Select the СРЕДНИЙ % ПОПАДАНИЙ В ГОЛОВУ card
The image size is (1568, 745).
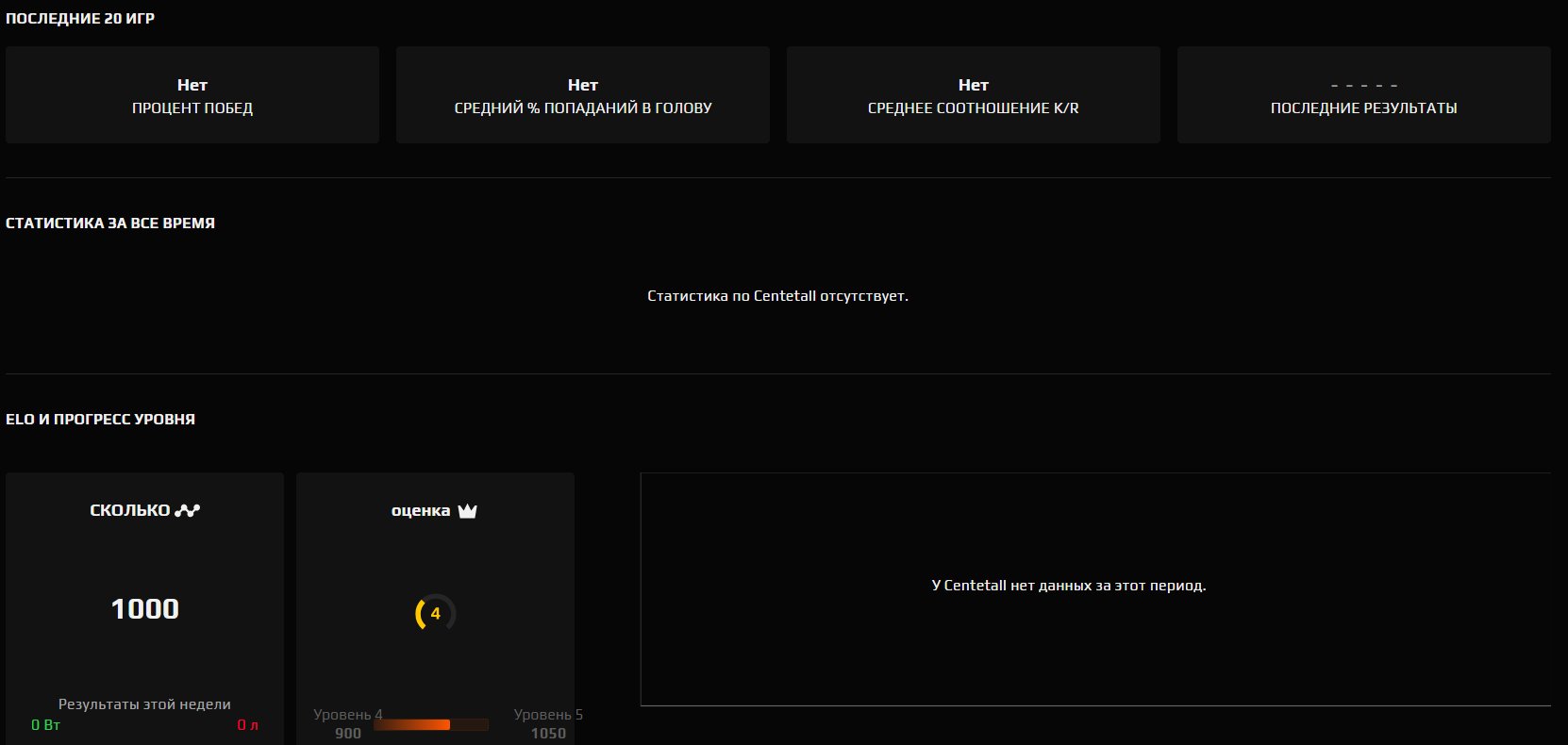(582, 95)
